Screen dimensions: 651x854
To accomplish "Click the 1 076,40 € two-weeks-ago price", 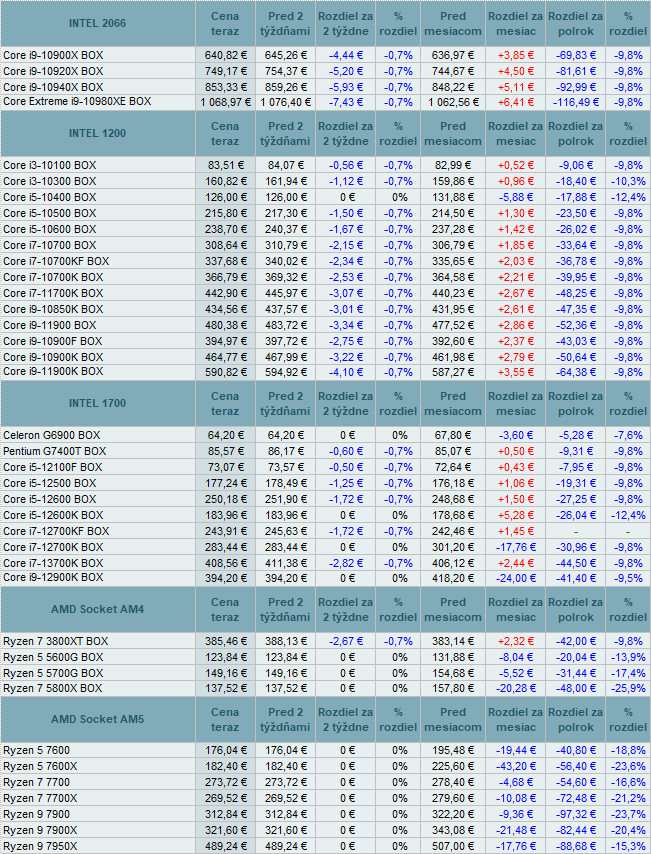I will tap(285, 102).
